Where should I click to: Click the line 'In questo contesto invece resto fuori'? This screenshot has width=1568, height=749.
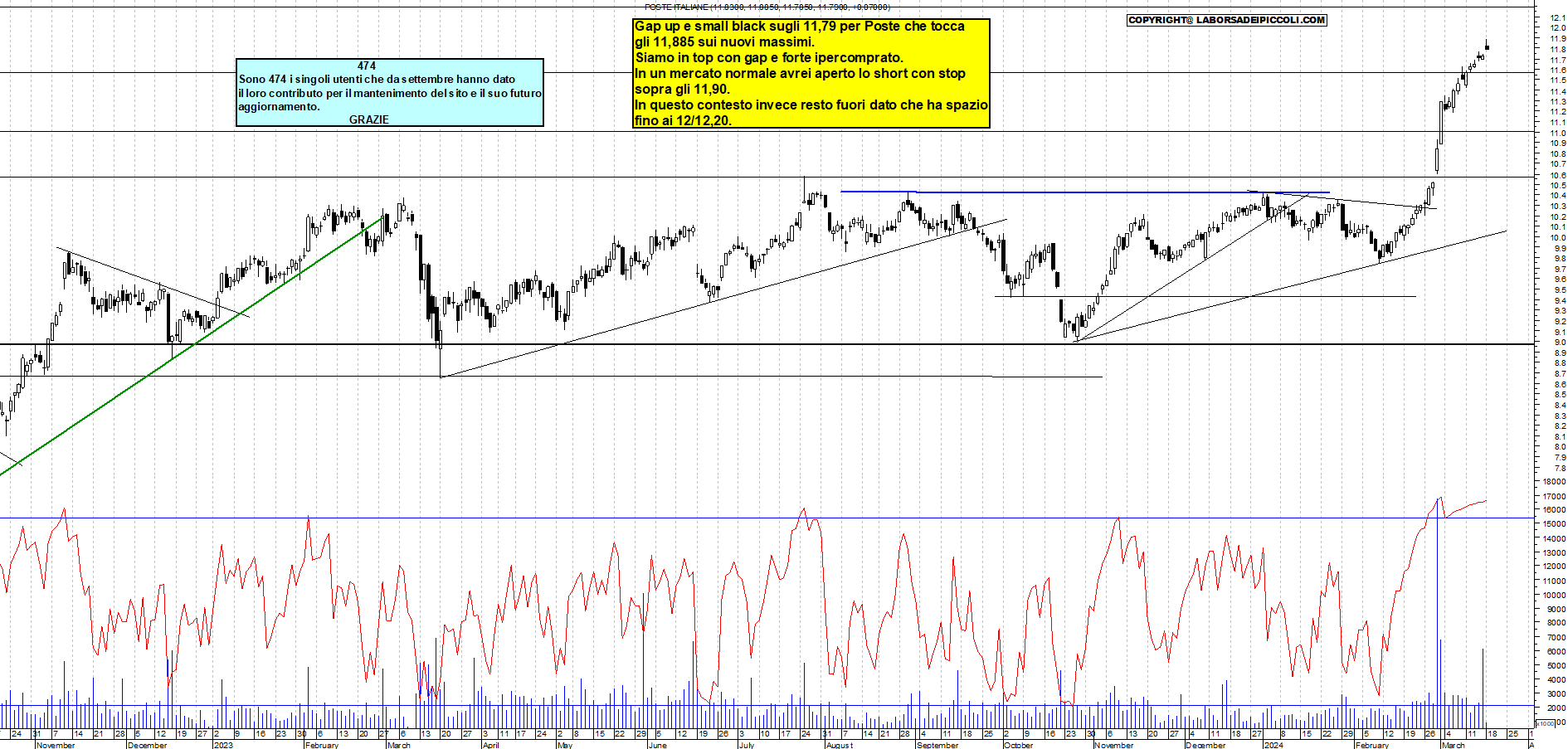pyautogui.click(x=811, y=105)
